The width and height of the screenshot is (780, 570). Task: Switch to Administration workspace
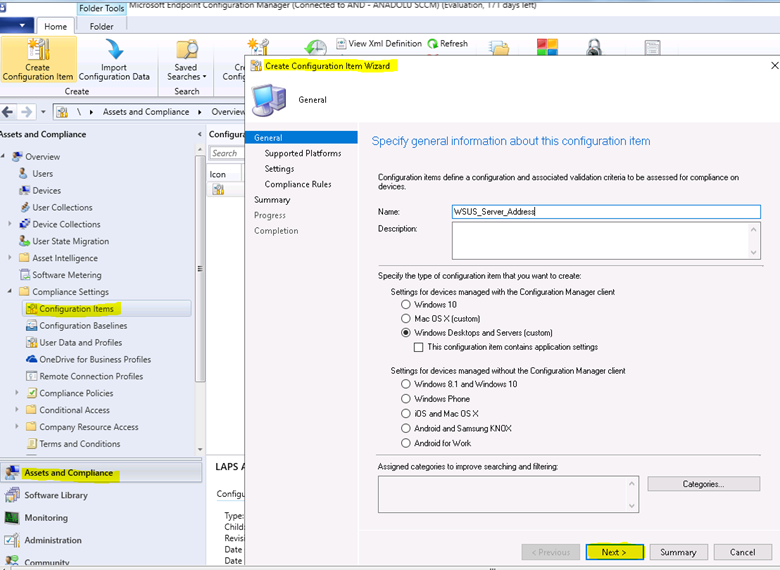[53, 540]
